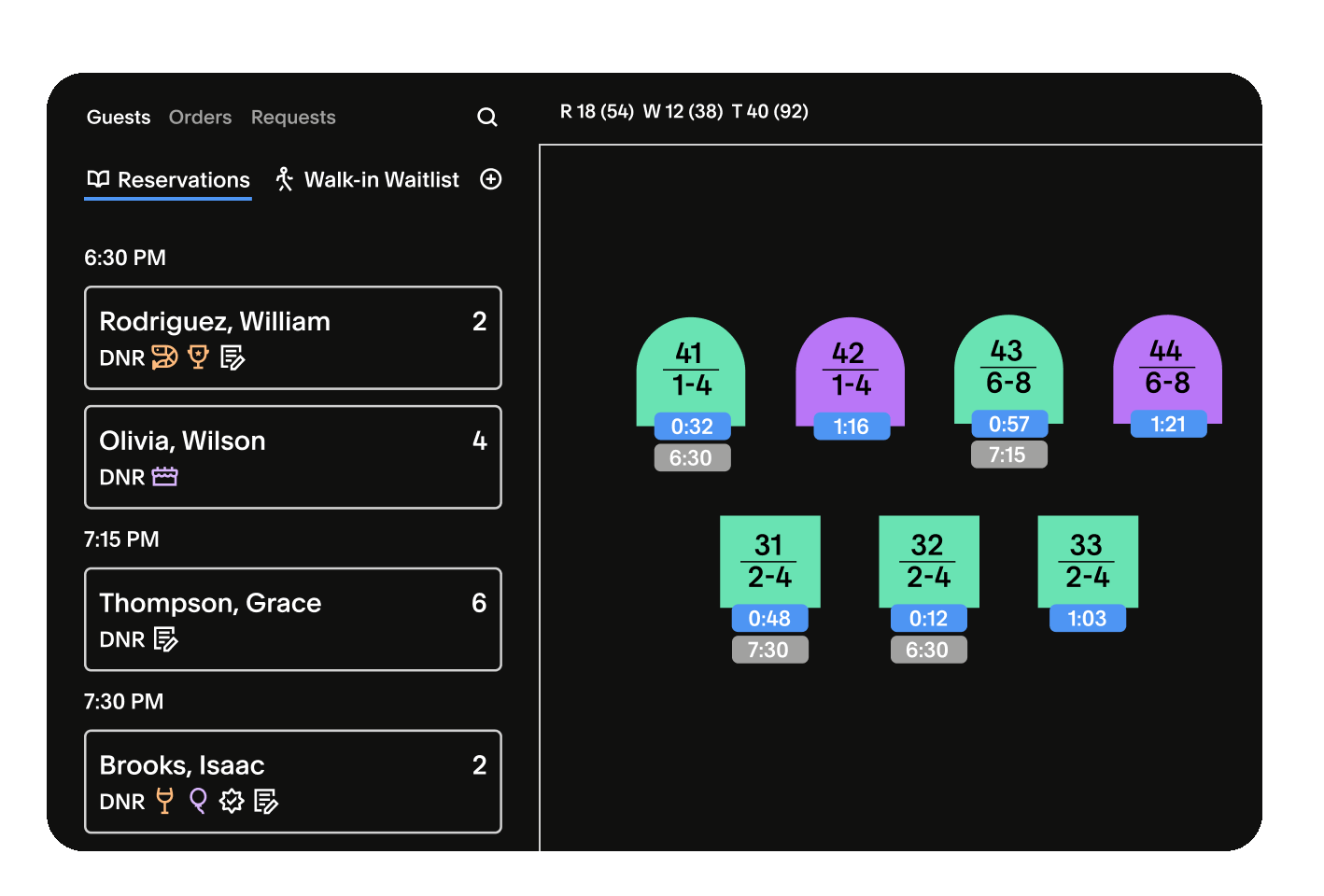Image resolution: width=1324 pixels, height=896 pixels.
Task: Click the walking person Walk-in icon
Action: click(x=285, y=179)
